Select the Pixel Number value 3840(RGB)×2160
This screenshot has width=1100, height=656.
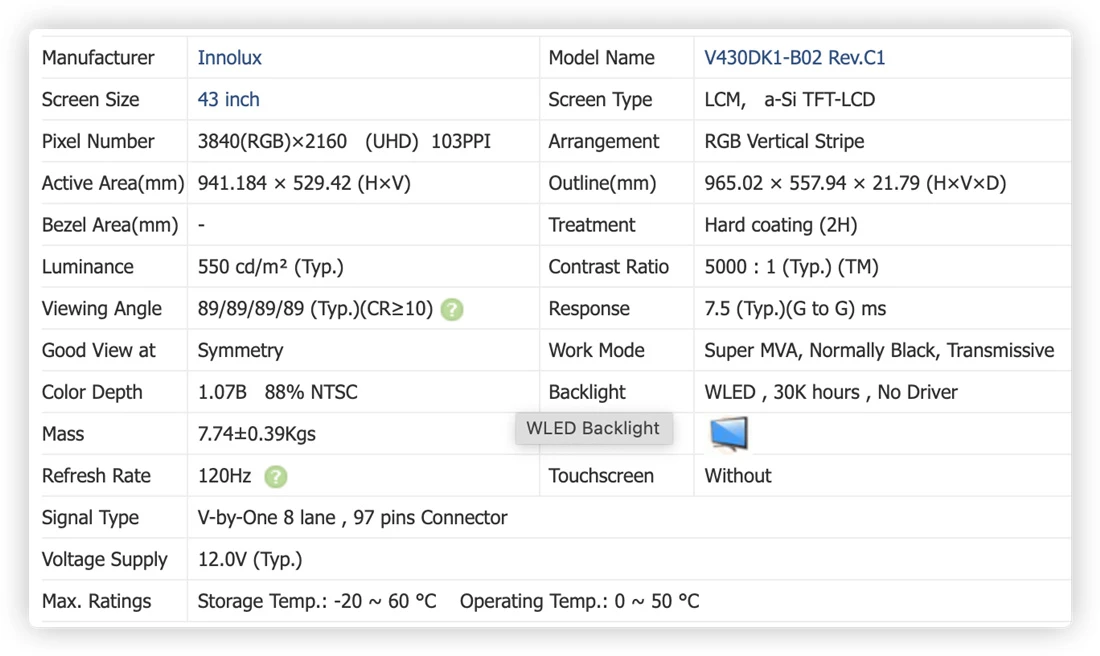[x=272, y=141]
